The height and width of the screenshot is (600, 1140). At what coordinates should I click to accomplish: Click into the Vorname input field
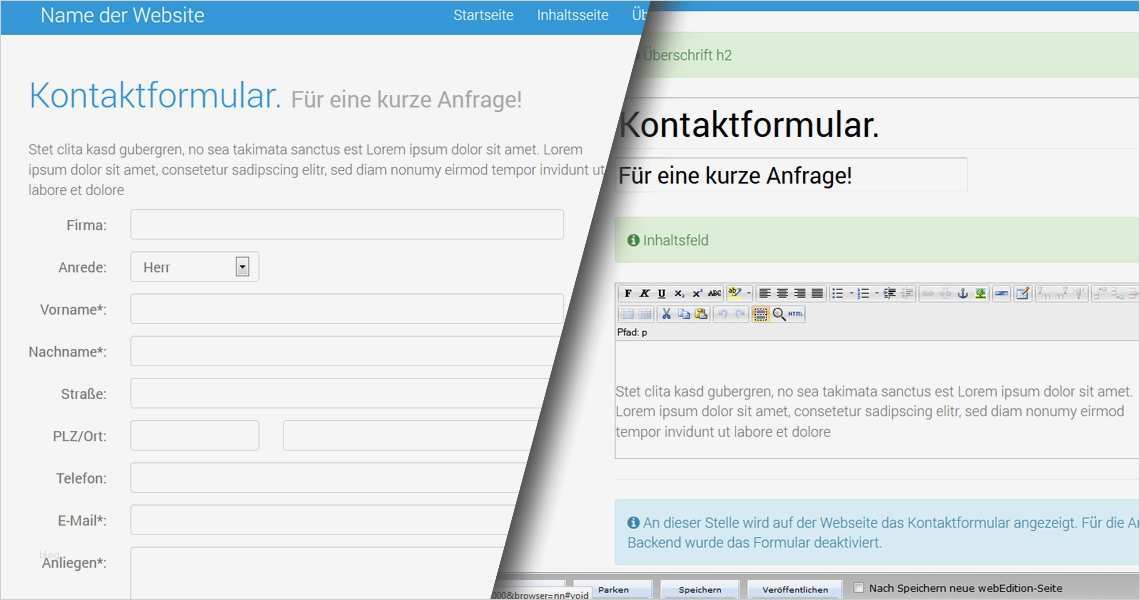click(347, 309)
